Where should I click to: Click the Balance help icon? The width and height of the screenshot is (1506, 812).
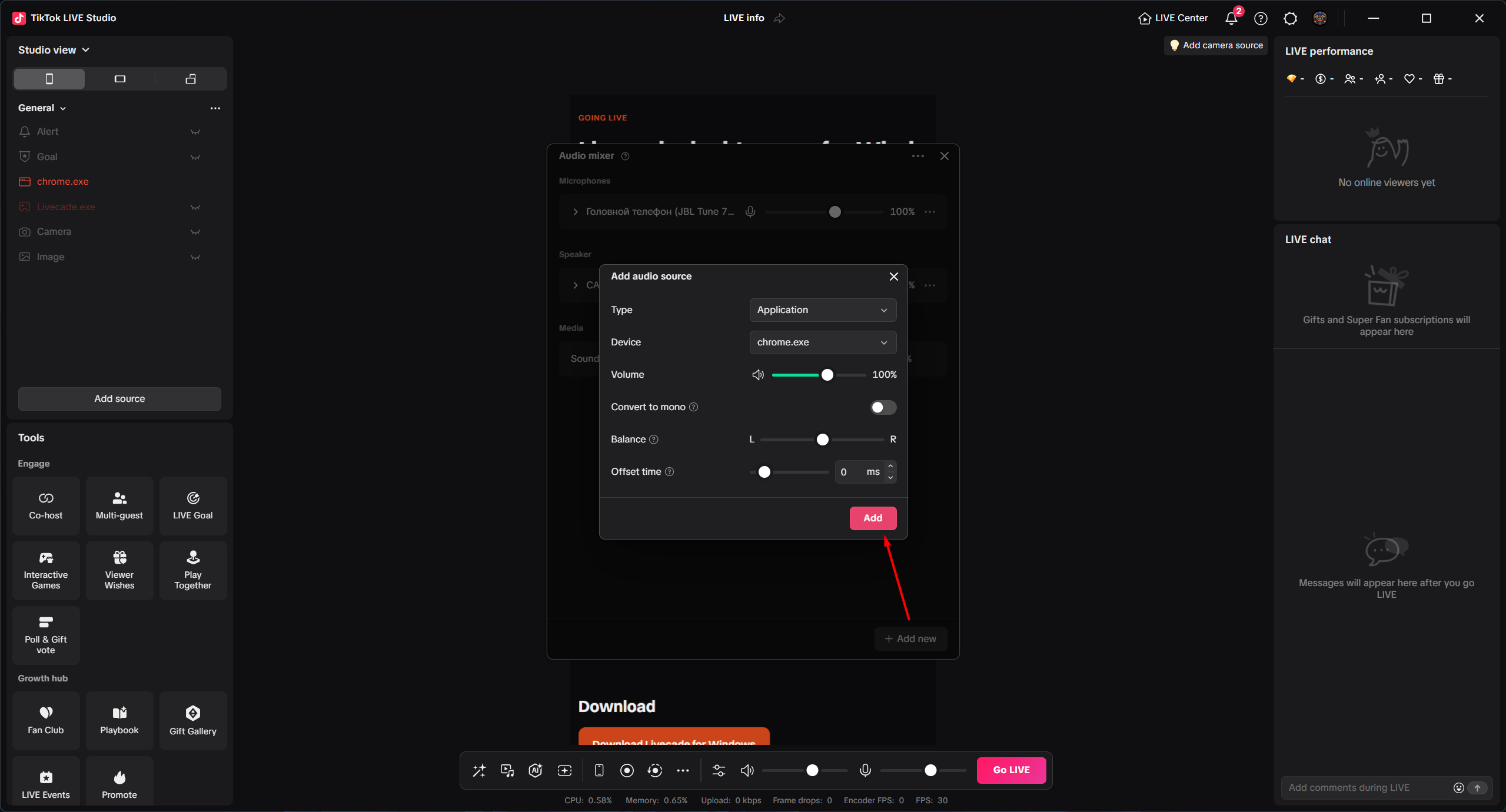pyautogui.click(x=653, y=440)
